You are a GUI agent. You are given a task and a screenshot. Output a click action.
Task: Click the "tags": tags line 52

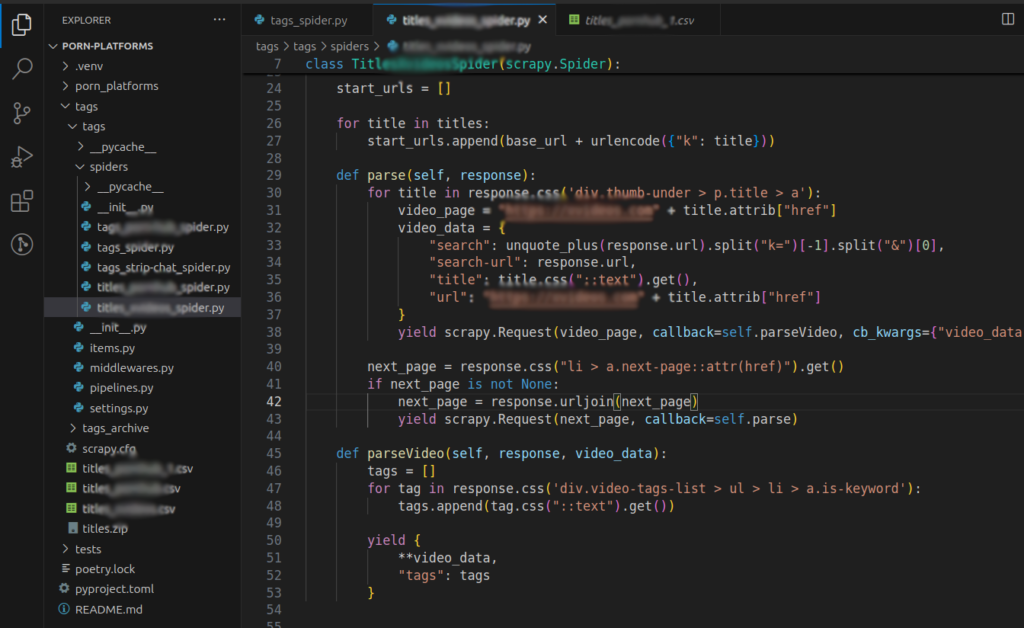(x=443, y=575)
